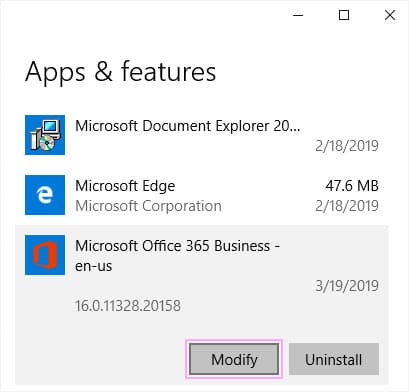Select the Microsoft Edge app name
The height and width of the screenshot is (392, 409).
coord(125,186)
